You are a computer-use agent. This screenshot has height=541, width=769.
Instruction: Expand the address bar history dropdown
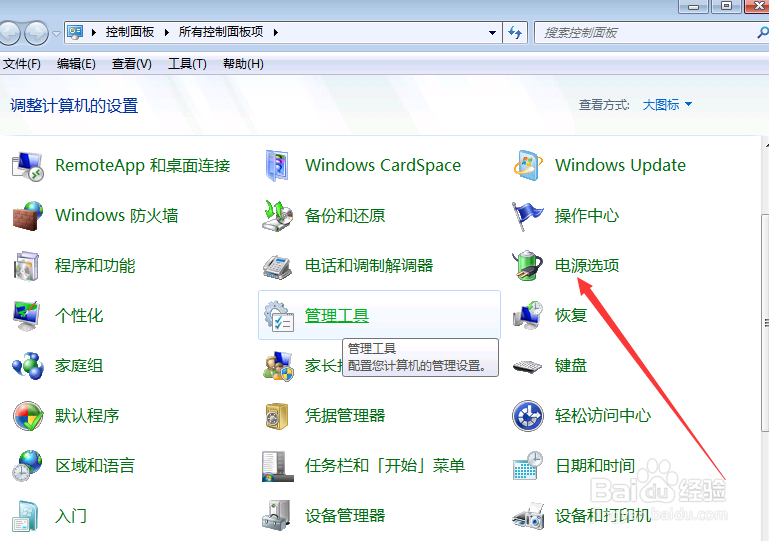[x=492, y=33]
